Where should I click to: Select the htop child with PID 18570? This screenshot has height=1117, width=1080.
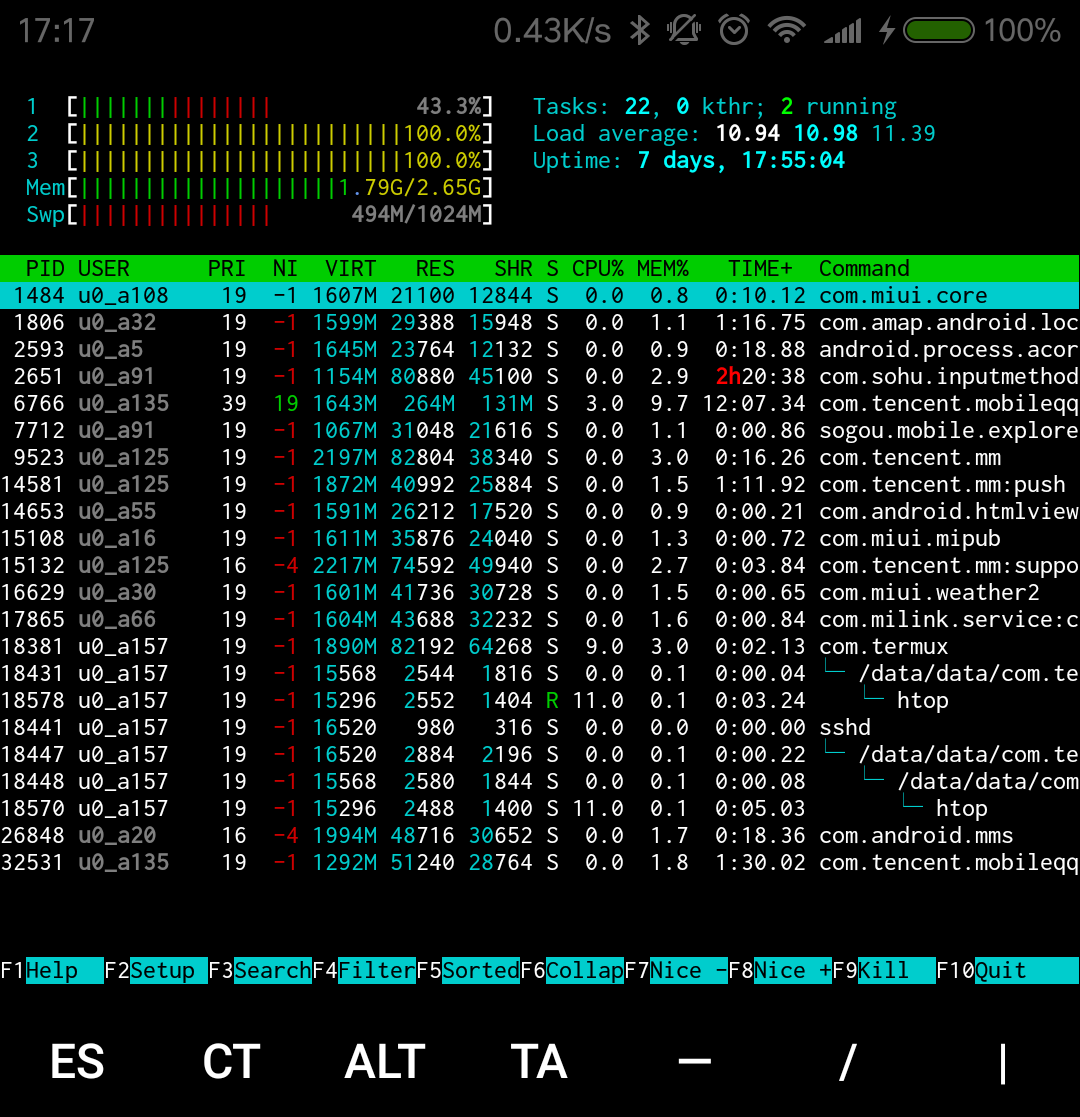pyautogui.click(x=540, y=809)
